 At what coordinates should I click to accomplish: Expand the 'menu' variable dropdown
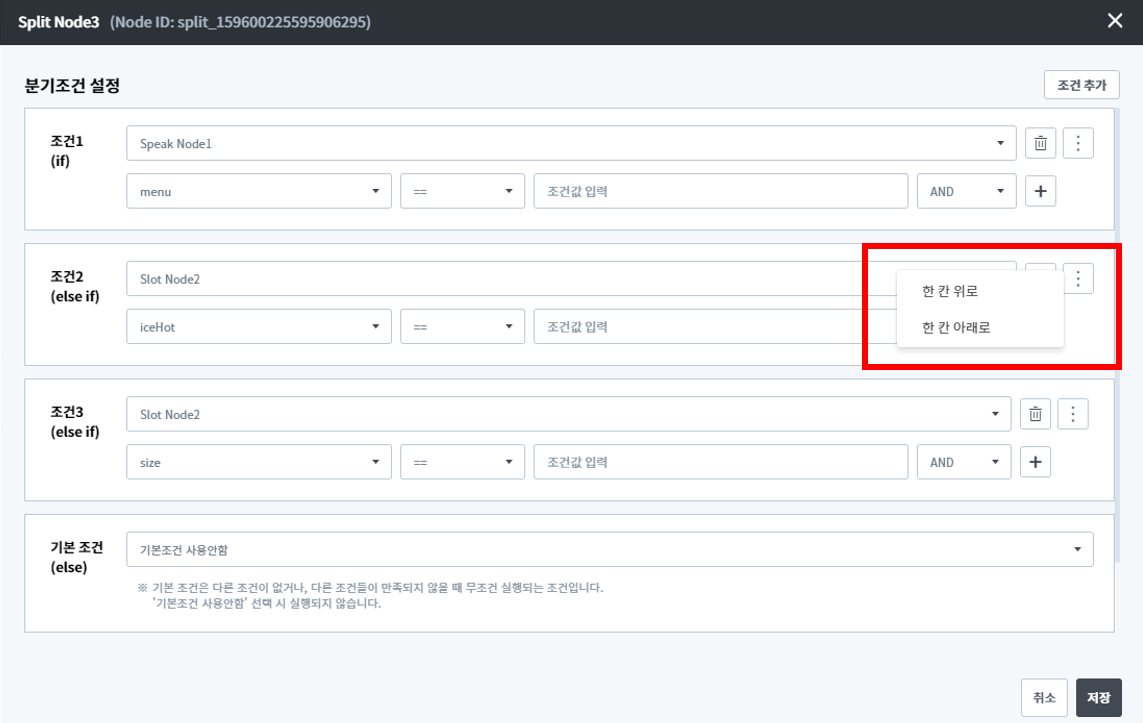(258, 191)
